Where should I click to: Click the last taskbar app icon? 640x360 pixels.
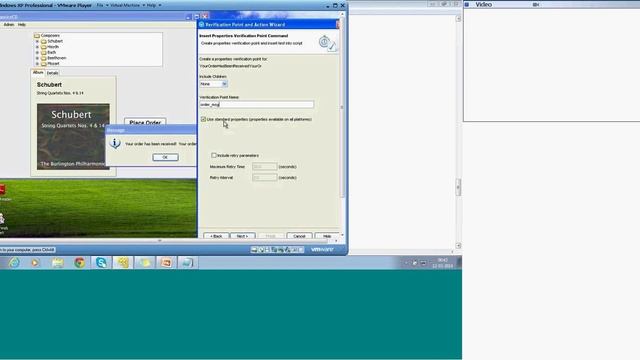187,262
